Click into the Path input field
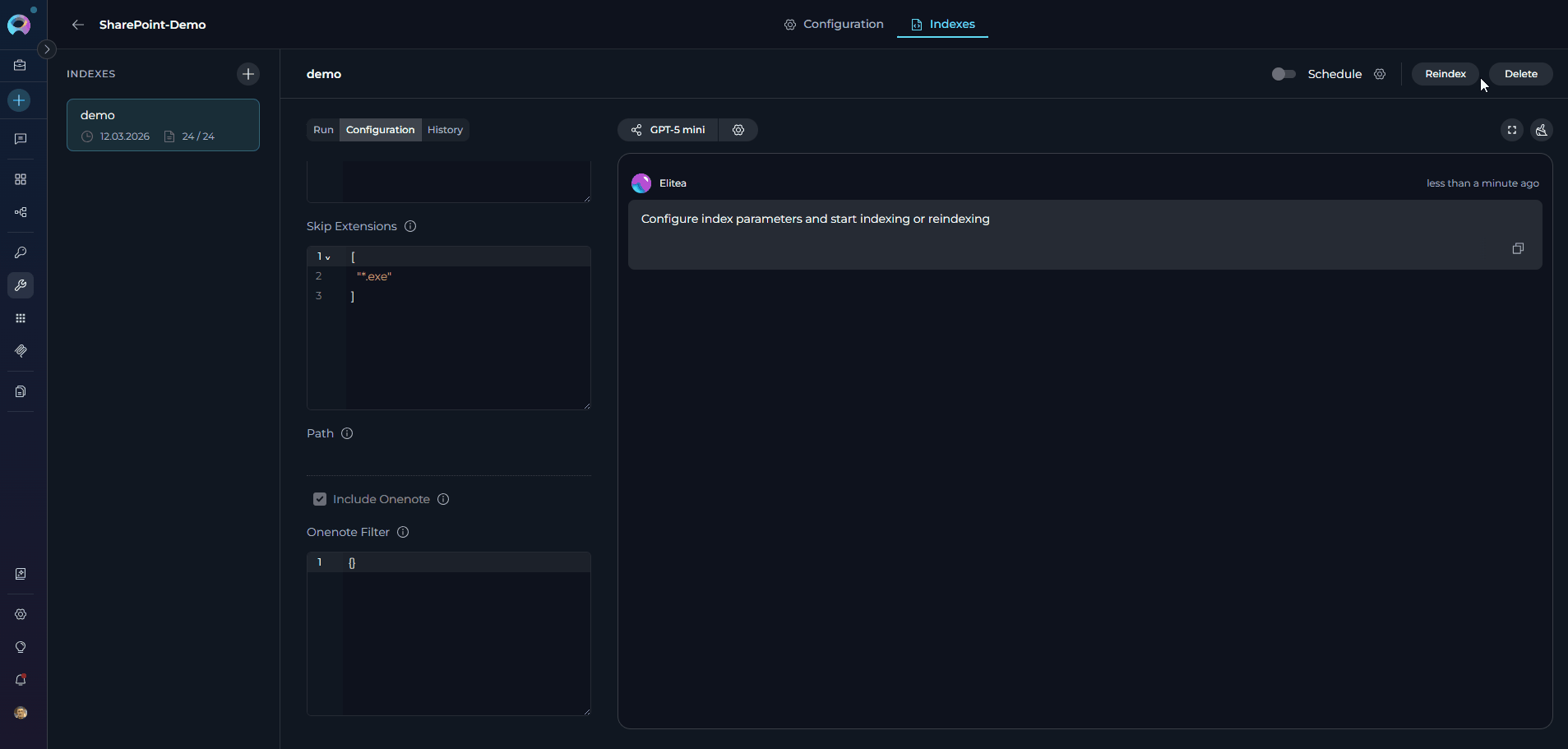Screen dimensions: 1568x749 pyautogui.click(x=448, y=462)
